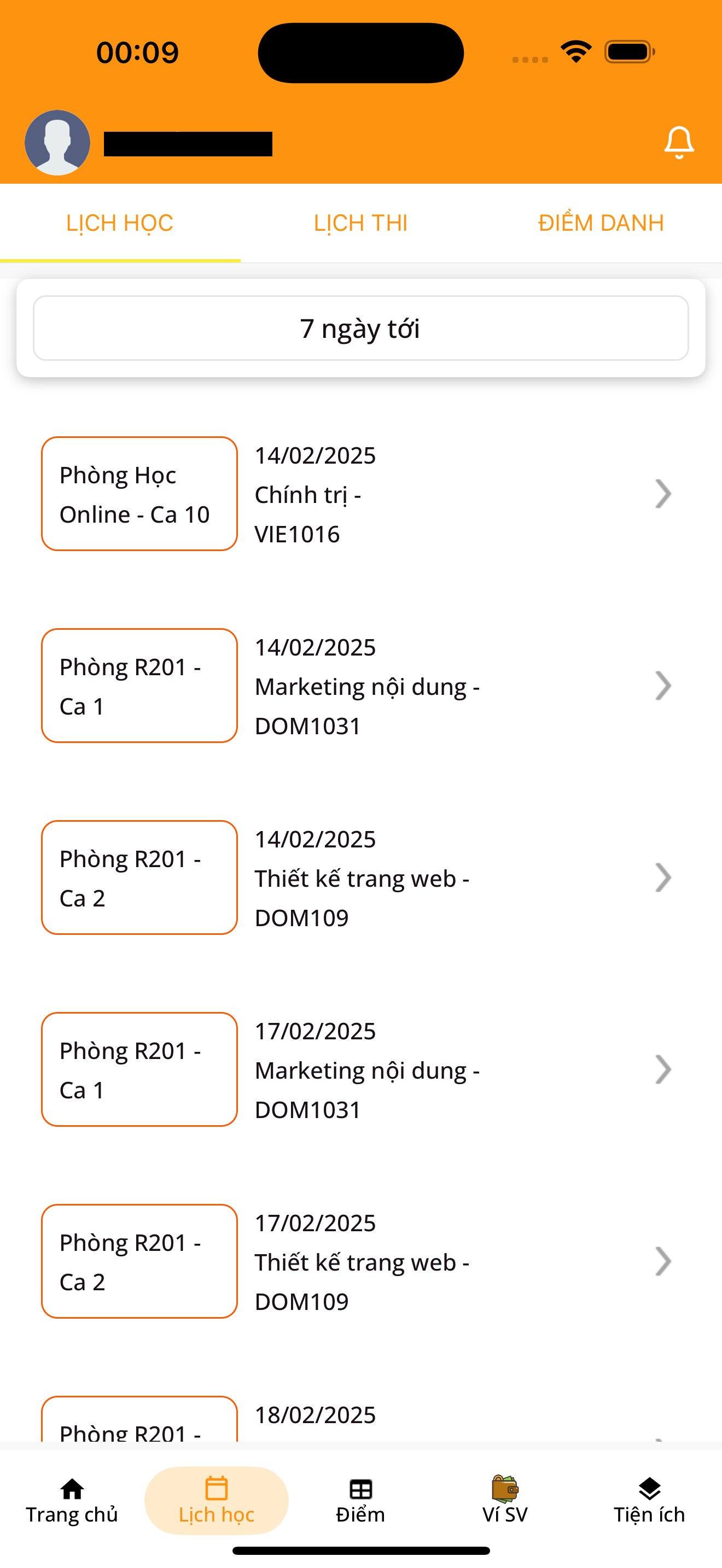722x1568 pixels.
Task: Tap Phòng Học Online - Ca 10 box
Action: [139, 494]
